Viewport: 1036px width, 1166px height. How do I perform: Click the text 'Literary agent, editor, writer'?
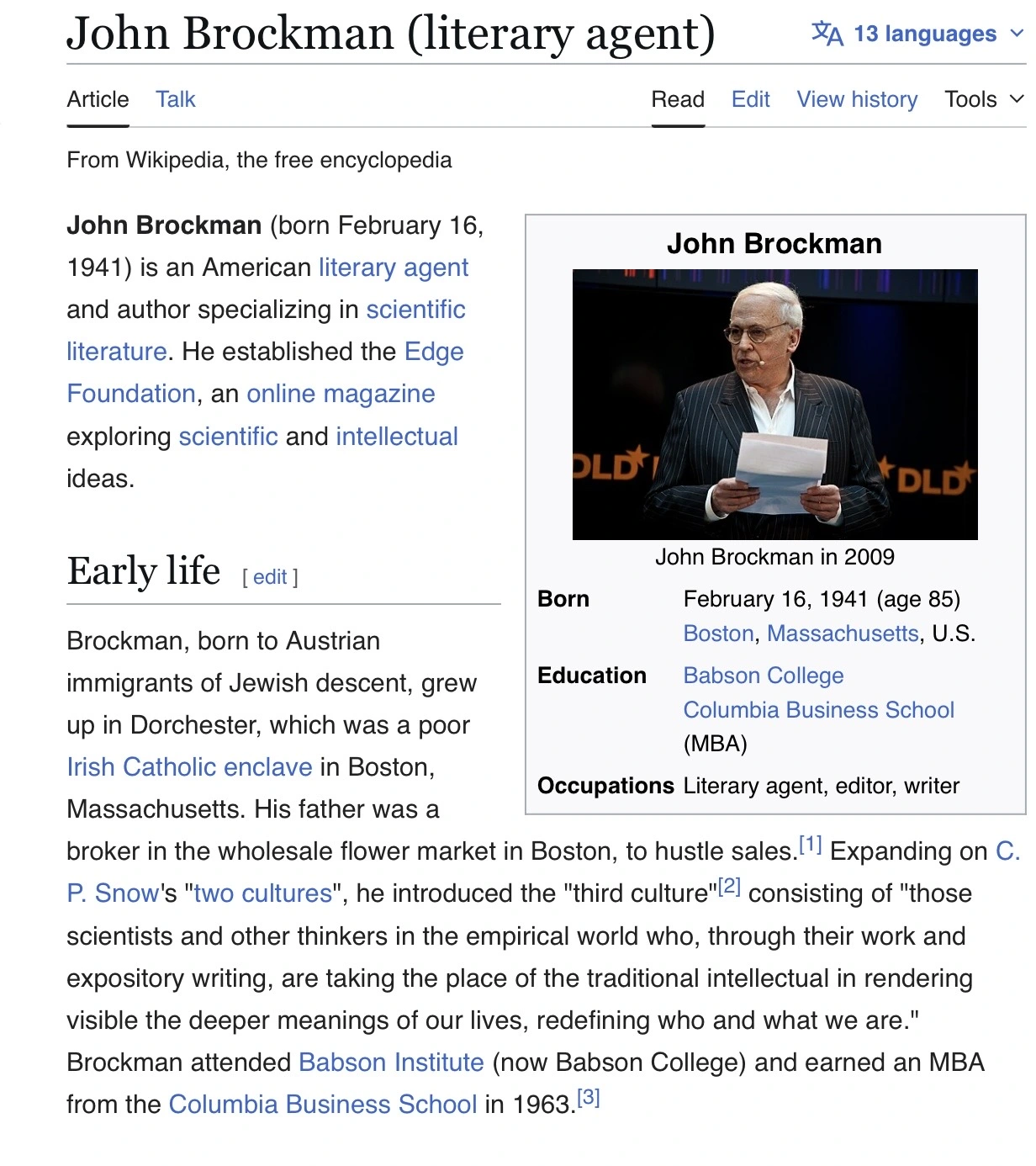(822, 786)
